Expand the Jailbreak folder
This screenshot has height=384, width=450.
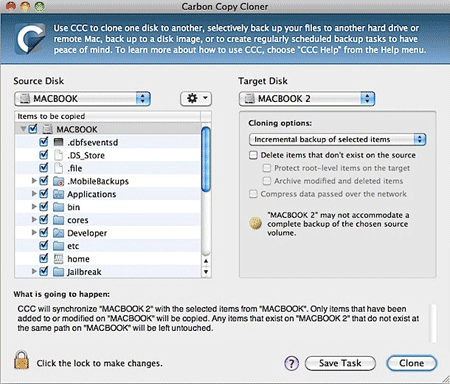[x=34, y=271]
